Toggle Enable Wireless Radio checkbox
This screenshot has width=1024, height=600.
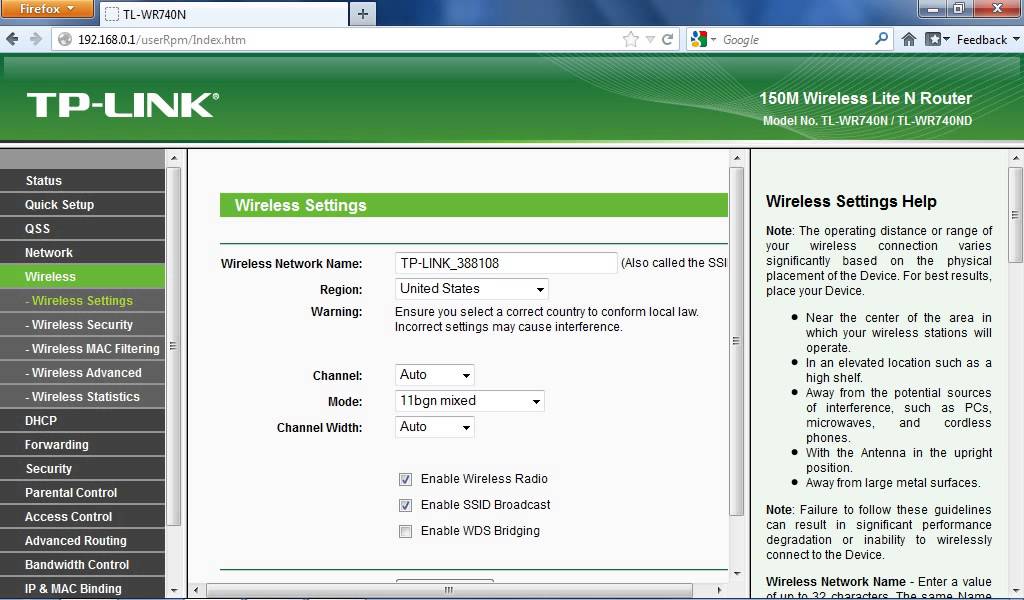tap(406, 479)
